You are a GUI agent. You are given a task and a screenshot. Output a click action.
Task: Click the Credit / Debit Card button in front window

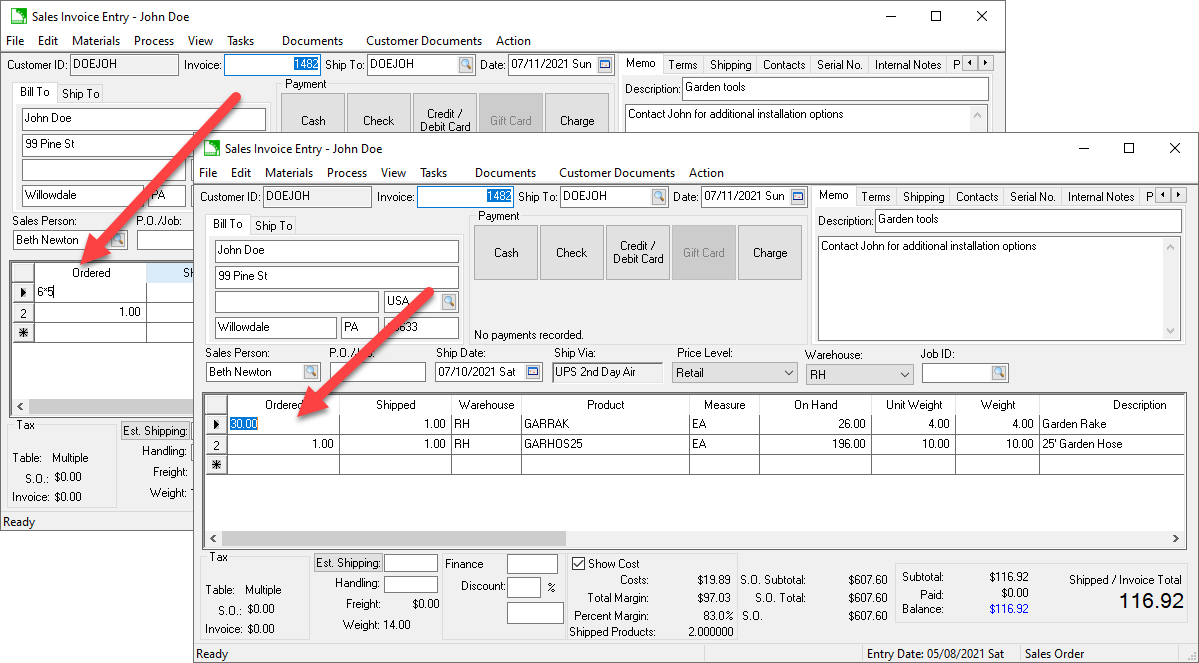coord(638,252)
